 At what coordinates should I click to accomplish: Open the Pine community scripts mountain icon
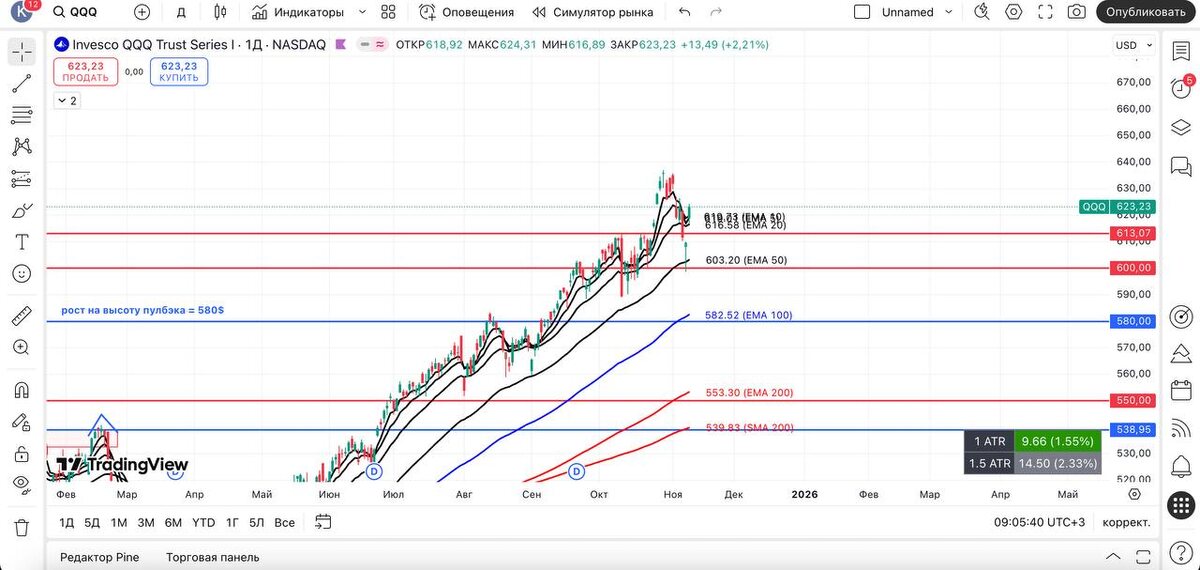point(1181,355)
